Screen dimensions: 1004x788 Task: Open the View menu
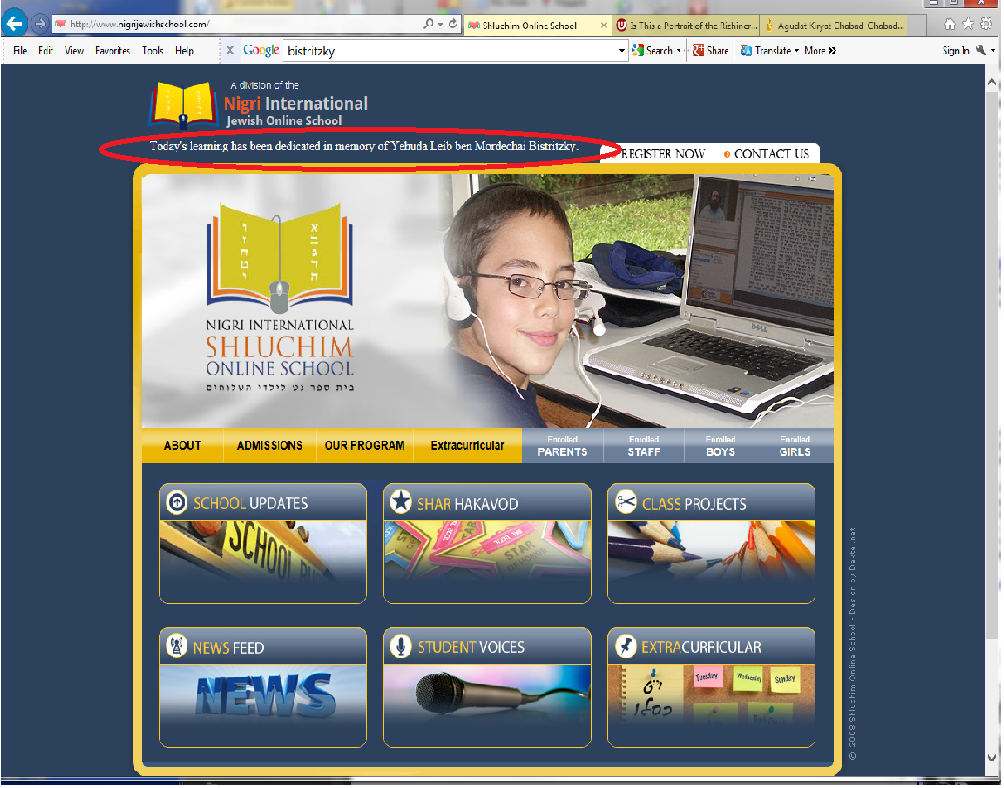[x=74, y=51]
